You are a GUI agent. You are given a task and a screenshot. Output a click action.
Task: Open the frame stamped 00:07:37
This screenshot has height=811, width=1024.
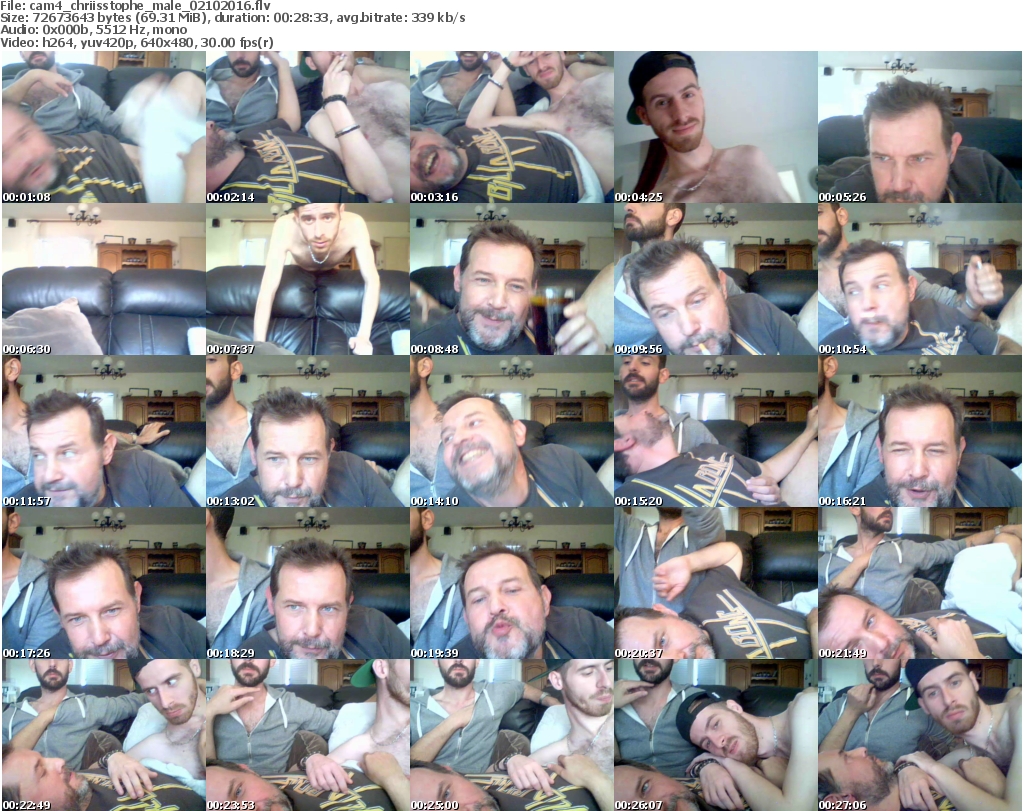pyautogui.click(x=308, y=279)
